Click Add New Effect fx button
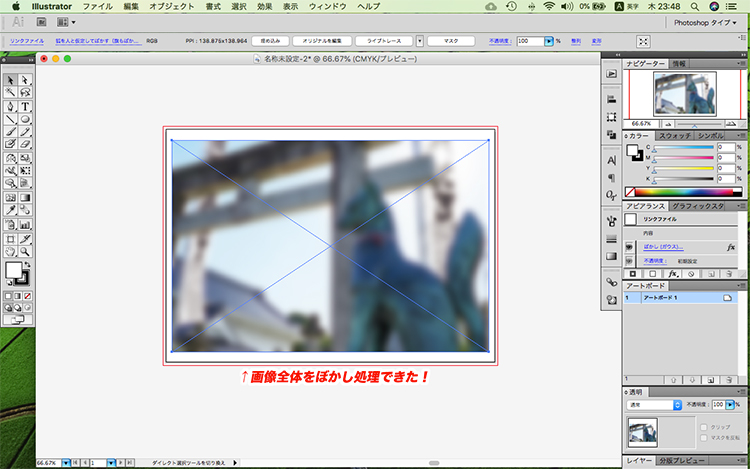 [x=673, y=274]
